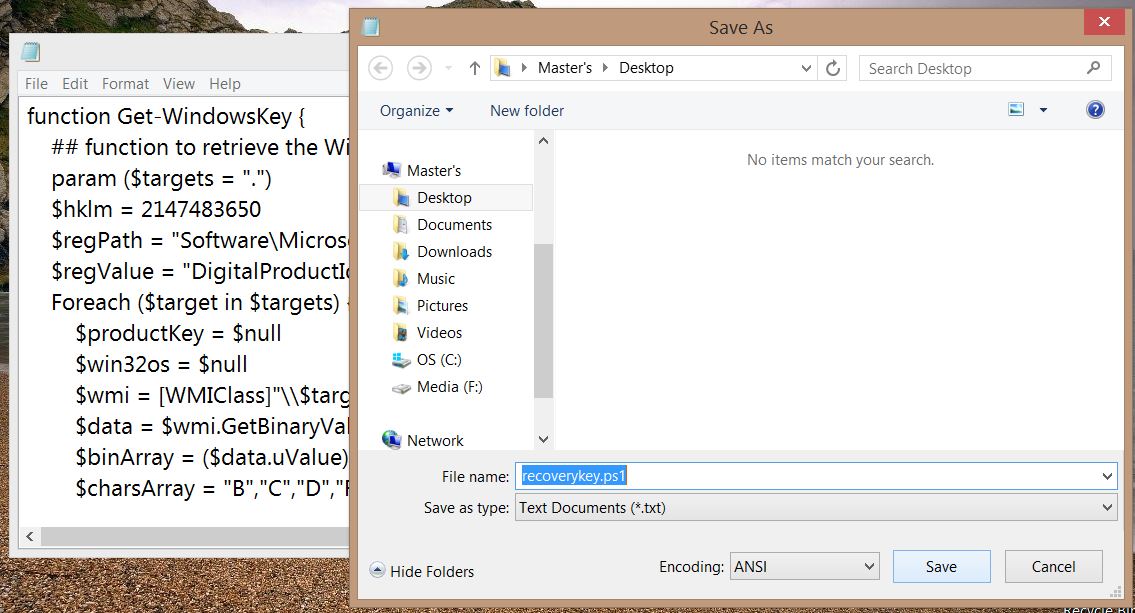
Task: Select the Downloads folder icon
Action: pos(400,251)
